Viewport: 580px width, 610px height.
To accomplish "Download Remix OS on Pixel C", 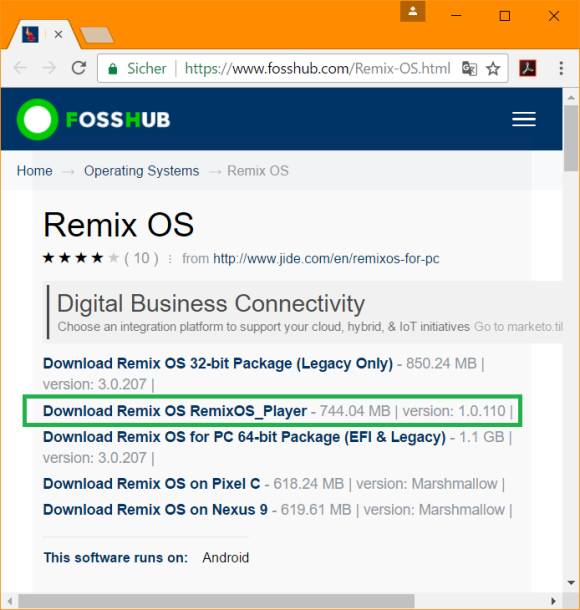I will coord(152,484).
